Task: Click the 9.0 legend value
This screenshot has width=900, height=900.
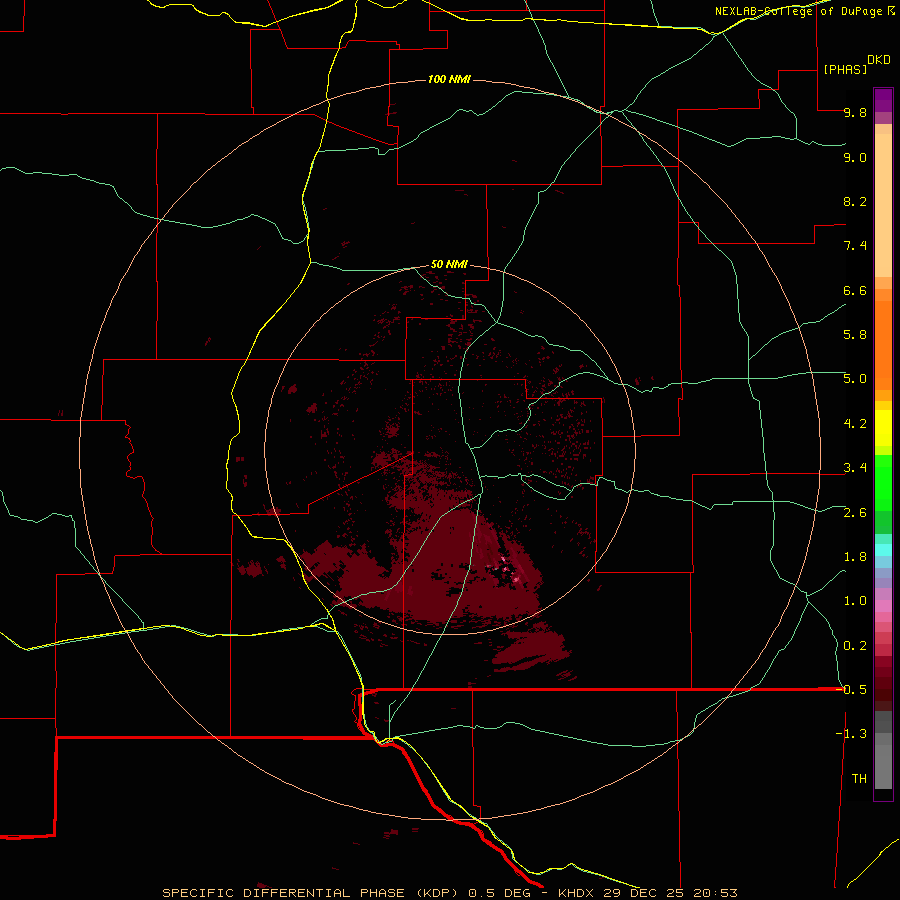Action: coord(855,157)
